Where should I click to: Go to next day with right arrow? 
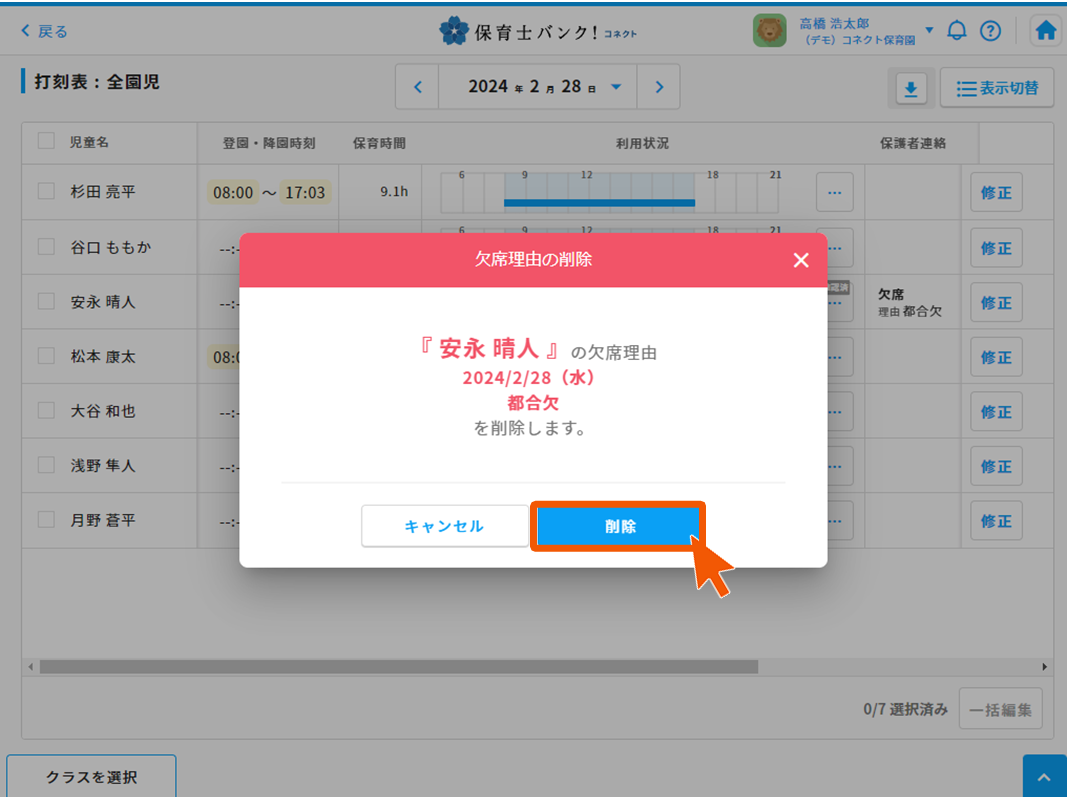(659, 87)
